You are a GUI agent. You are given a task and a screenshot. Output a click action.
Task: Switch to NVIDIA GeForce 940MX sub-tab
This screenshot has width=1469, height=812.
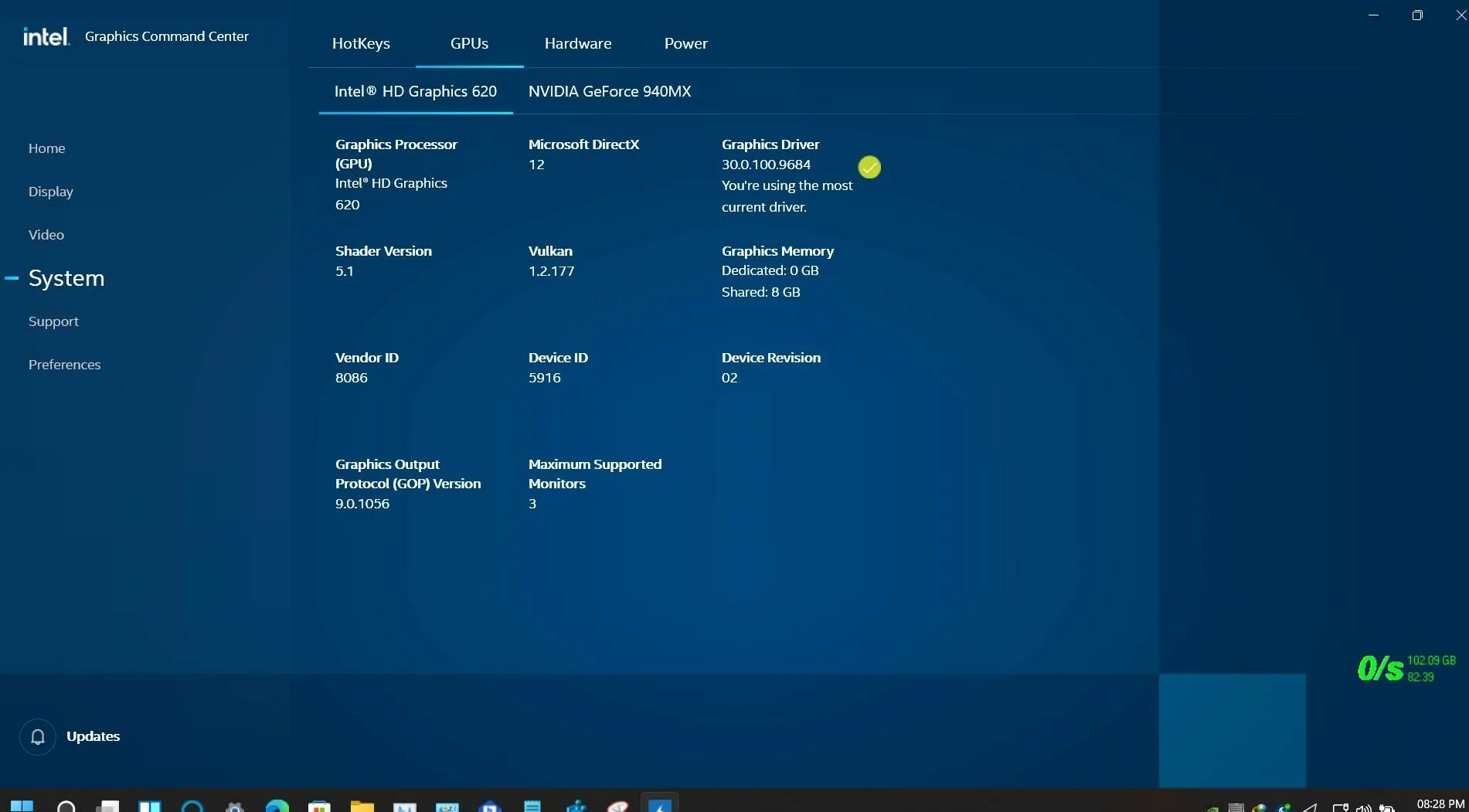(x=610, y=91)
